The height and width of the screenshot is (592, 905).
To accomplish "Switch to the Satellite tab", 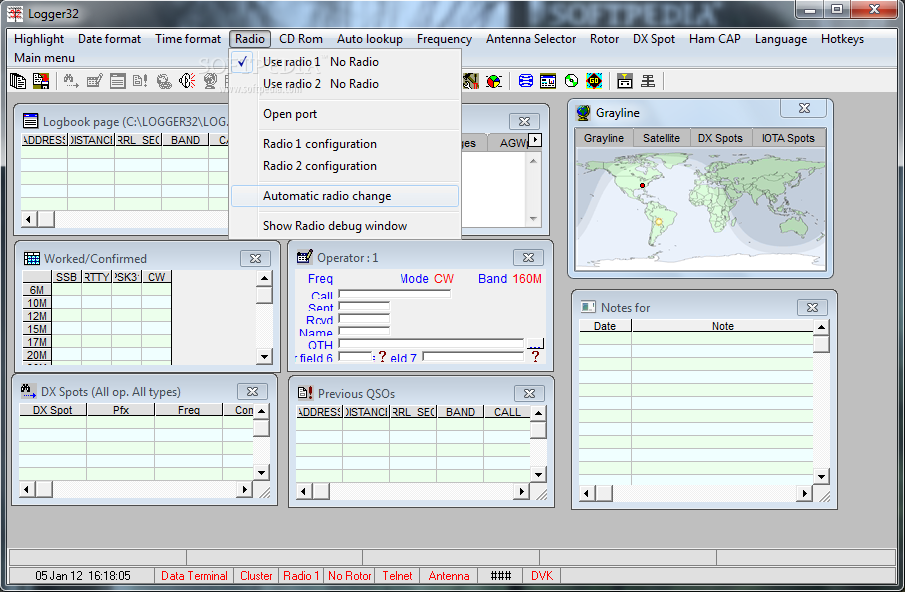I will 661,138.
